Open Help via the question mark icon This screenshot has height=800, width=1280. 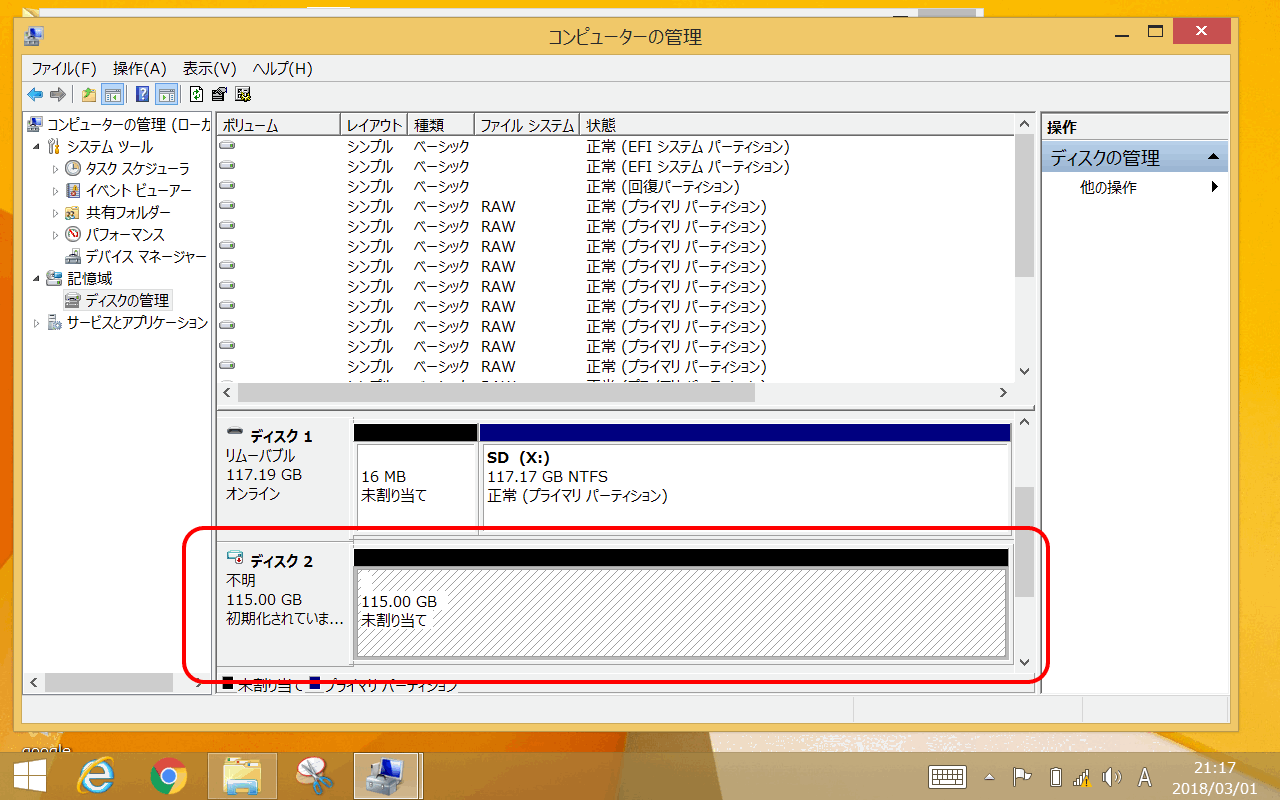(142, 94)
